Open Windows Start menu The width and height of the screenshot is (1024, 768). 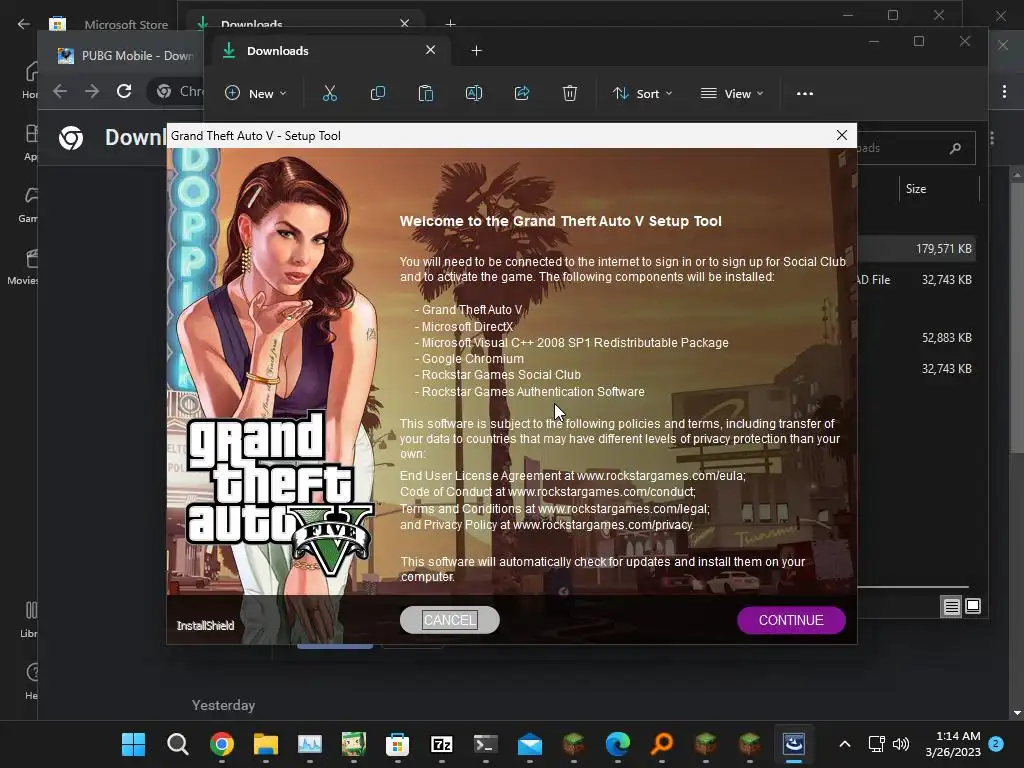pyautogui.click(x=133, y=744)
